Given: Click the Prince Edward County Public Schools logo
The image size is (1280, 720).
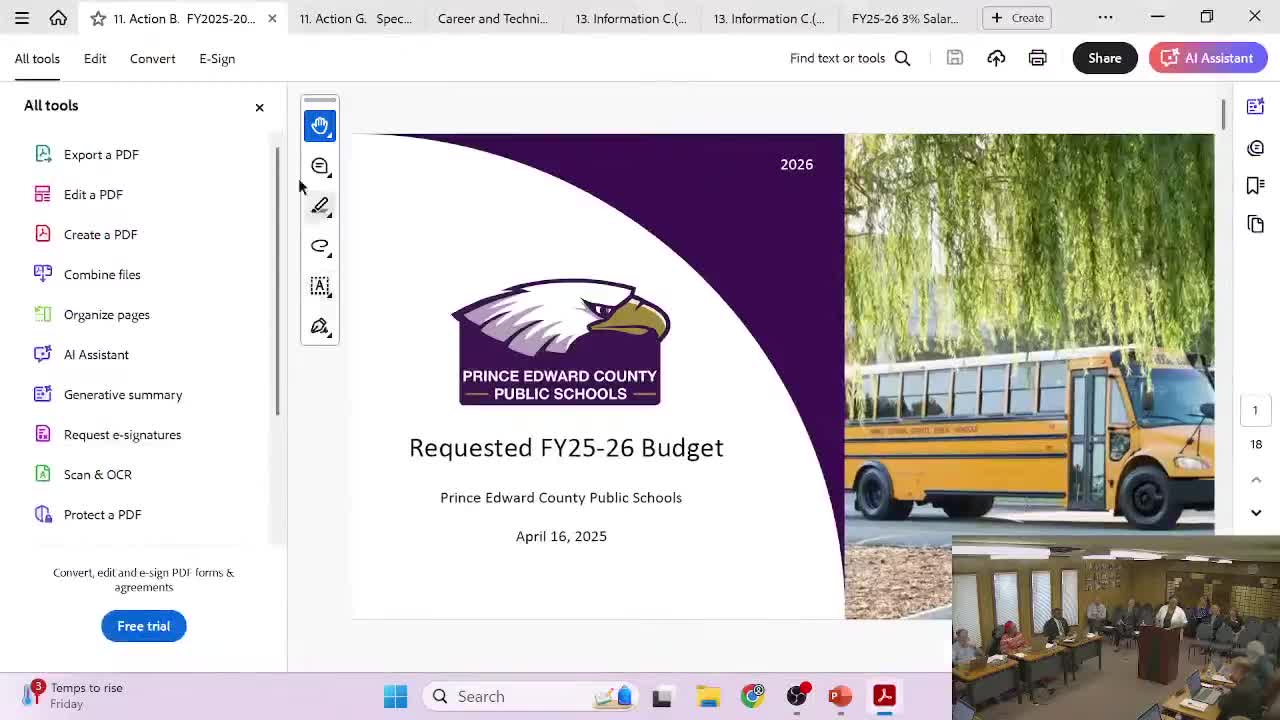Looking at the screenshot, I should click(560, 342).
